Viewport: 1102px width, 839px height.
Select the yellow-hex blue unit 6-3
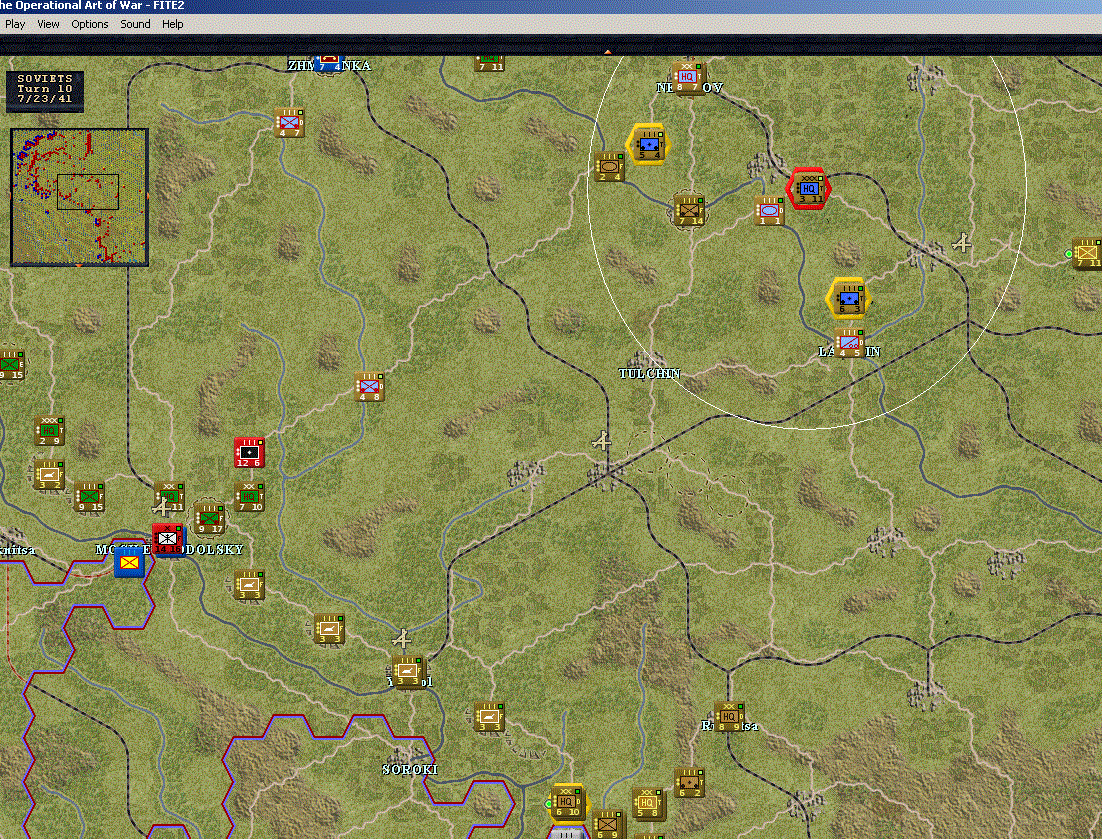click(848, 299)
